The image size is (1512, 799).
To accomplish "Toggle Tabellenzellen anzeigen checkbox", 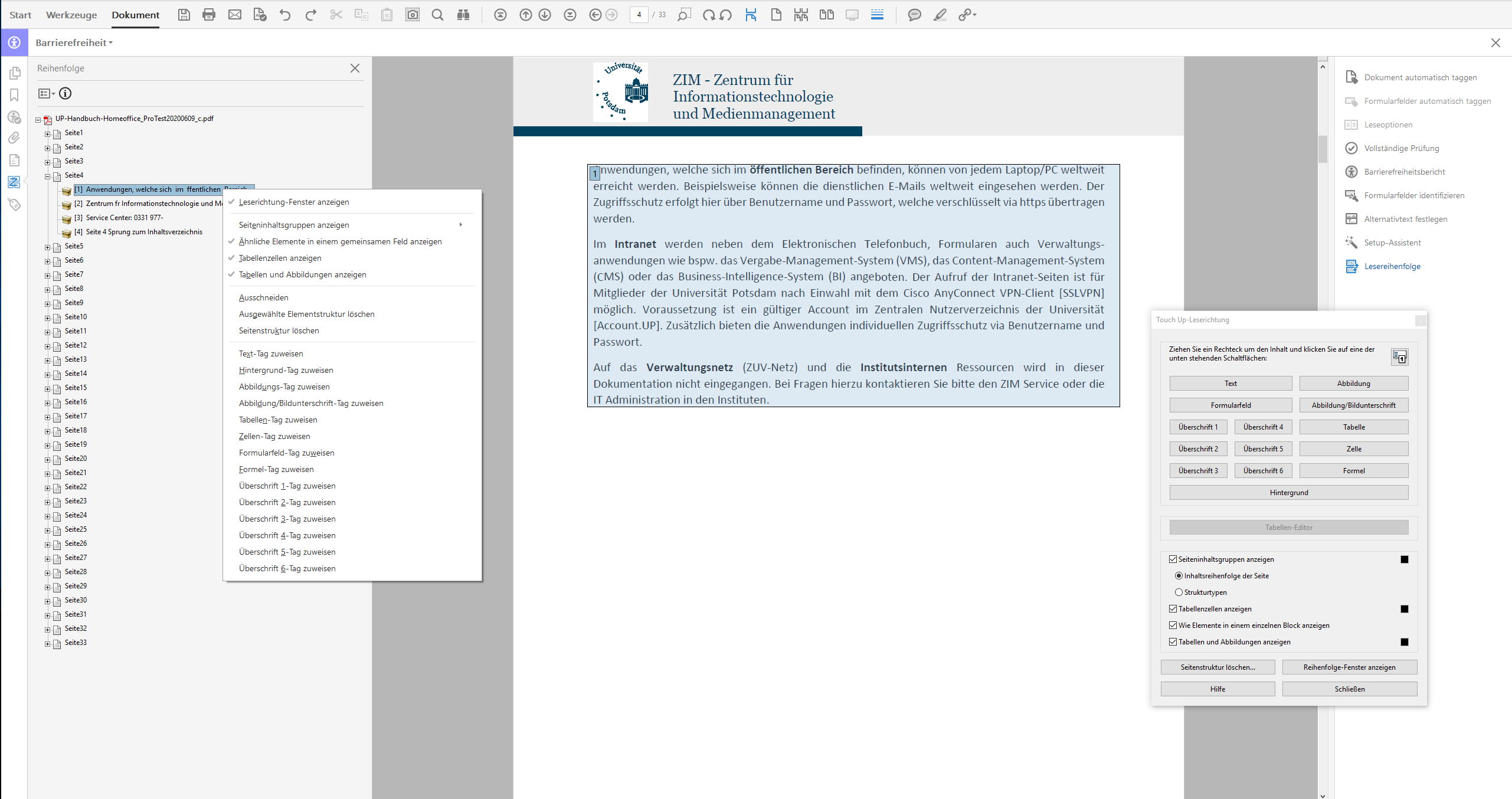I will tap(1173, 608).
